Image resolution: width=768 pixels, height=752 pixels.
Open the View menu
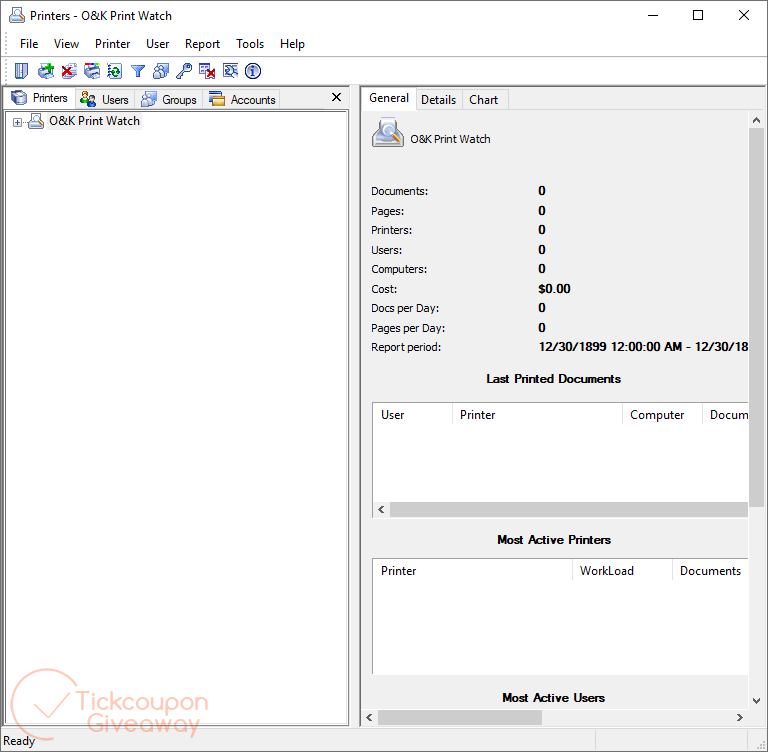pos(66,44)
